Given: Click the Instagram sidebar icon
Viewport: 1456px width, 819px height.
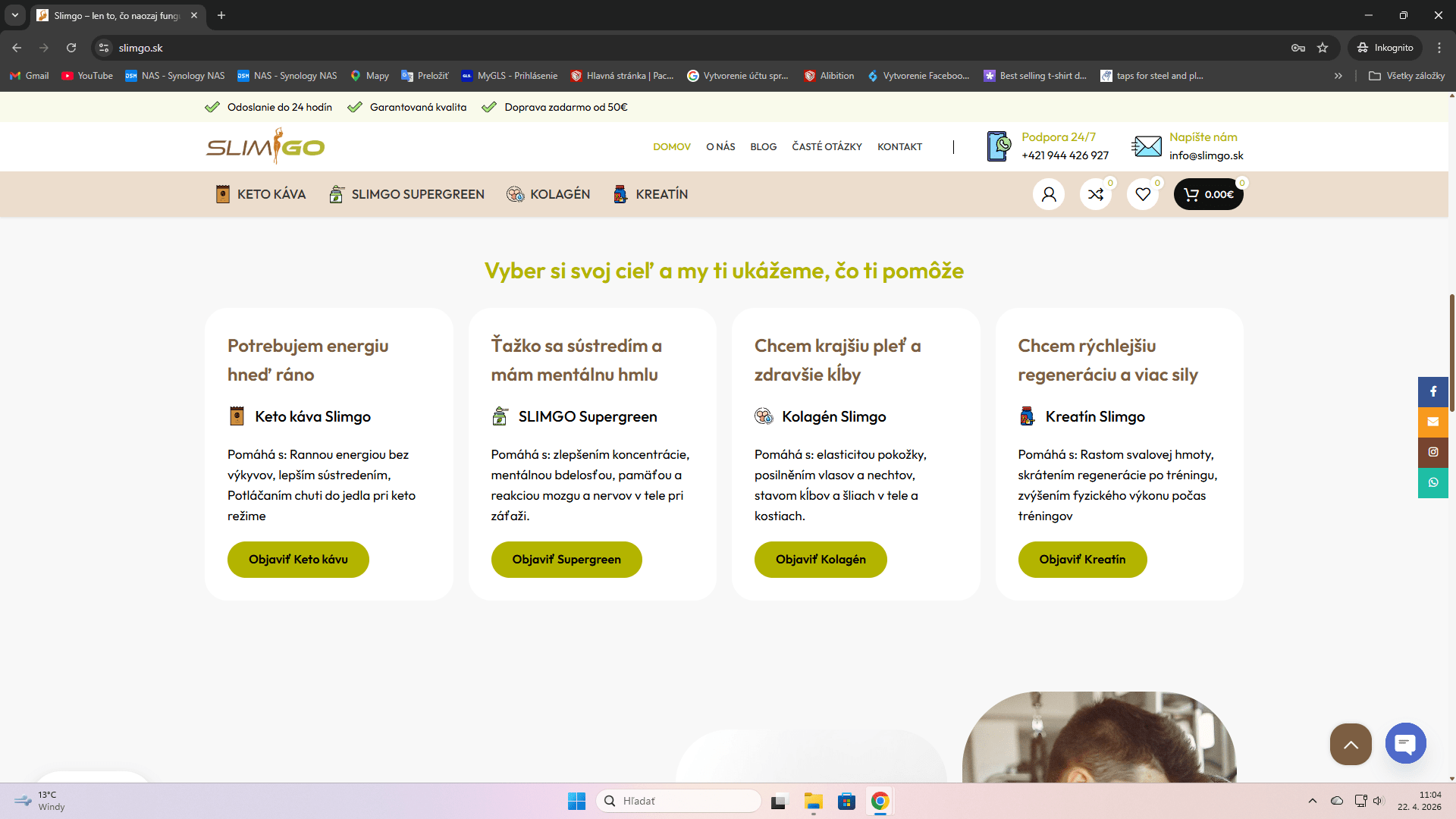Looking at the screenshot, I should click(1433, 452).
